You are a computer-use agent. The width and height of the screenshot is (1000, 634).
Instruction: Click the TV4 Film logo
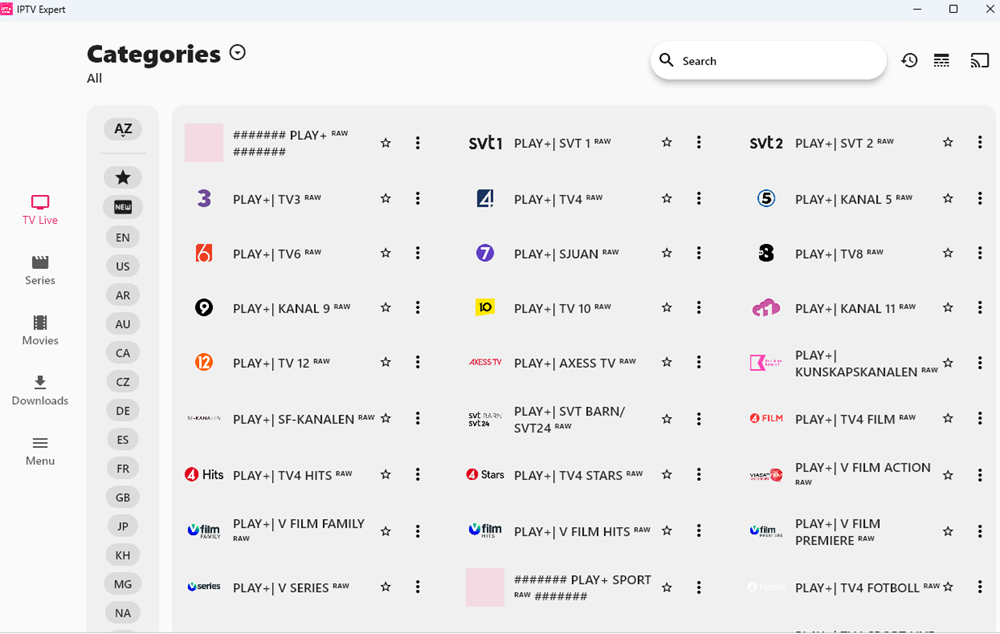point(766,418)
